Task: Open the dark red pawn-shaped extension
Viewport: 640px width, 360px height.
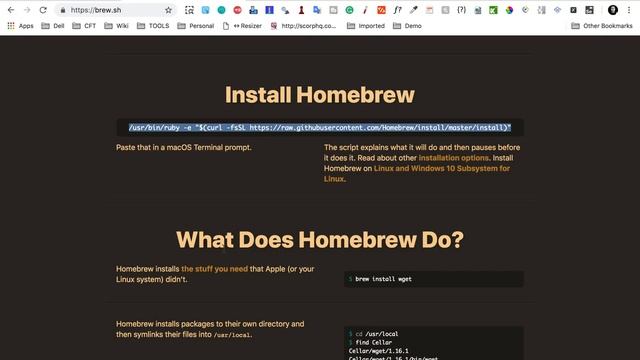Action: click(x=301, y=10)
